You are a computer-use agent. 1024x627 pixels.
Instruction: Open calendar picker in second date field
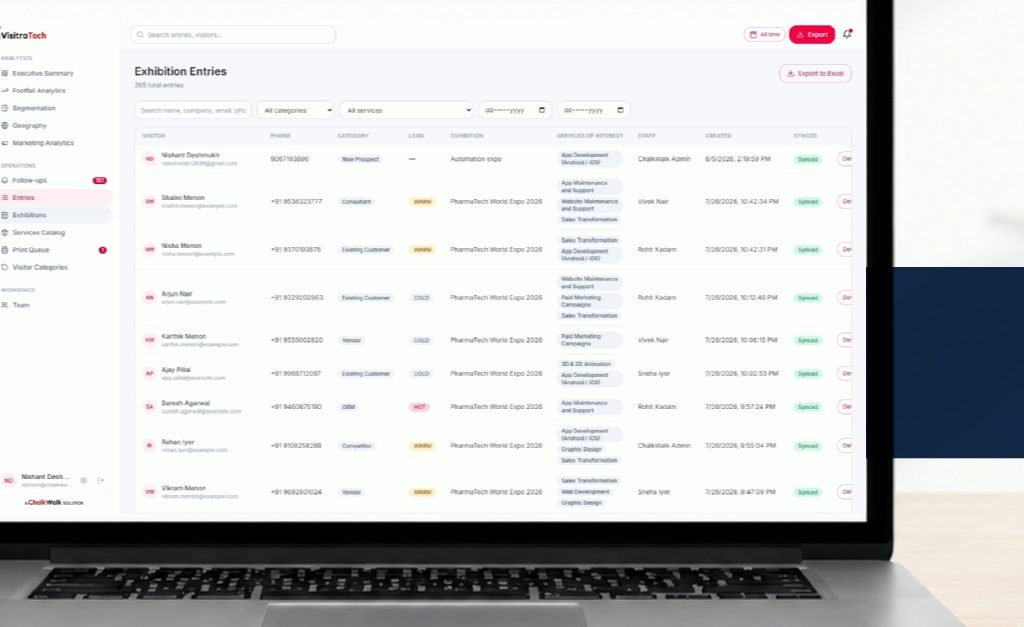620,110
